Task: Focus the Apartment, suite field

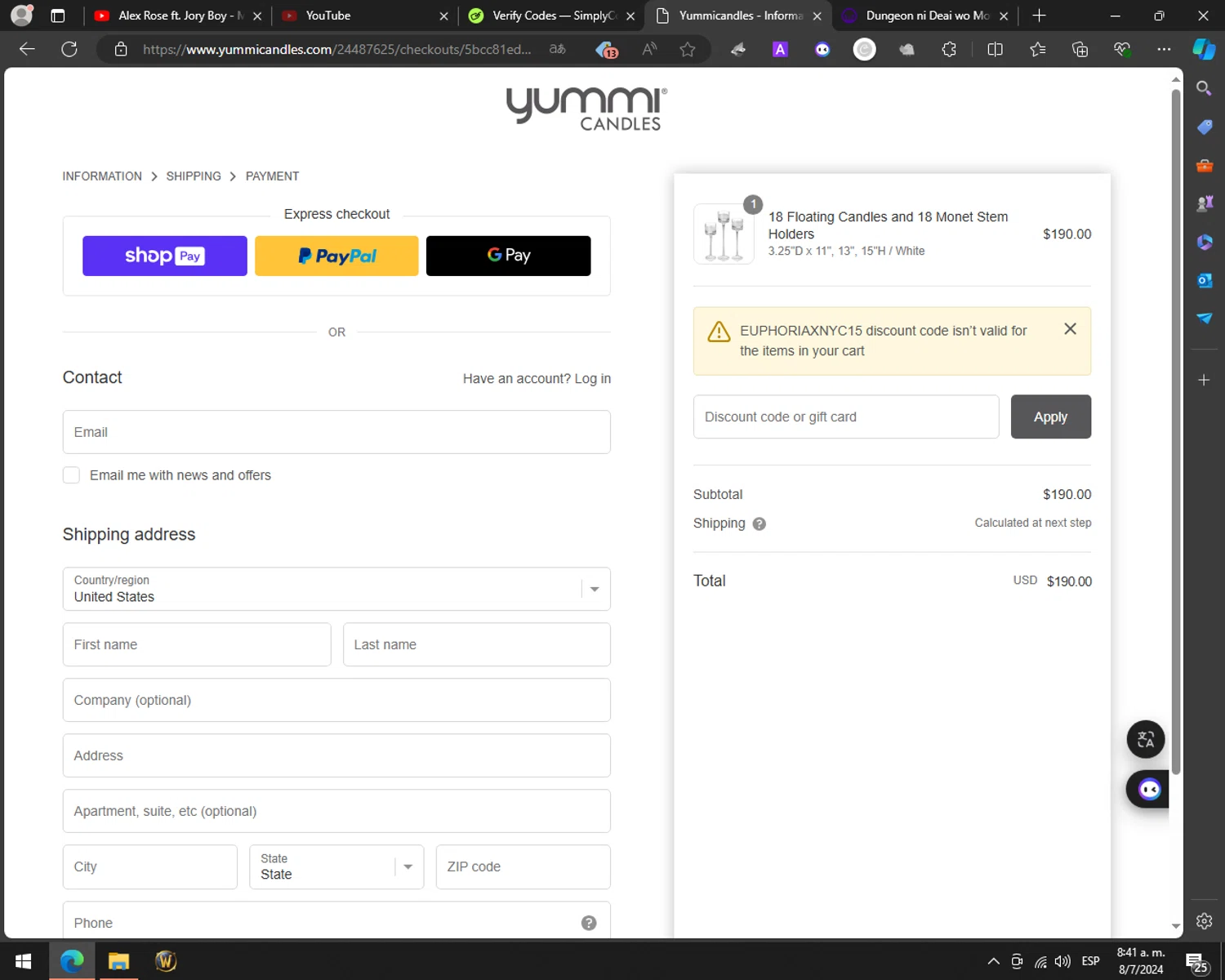Action: pyautogui.click(x=336, y=811)
